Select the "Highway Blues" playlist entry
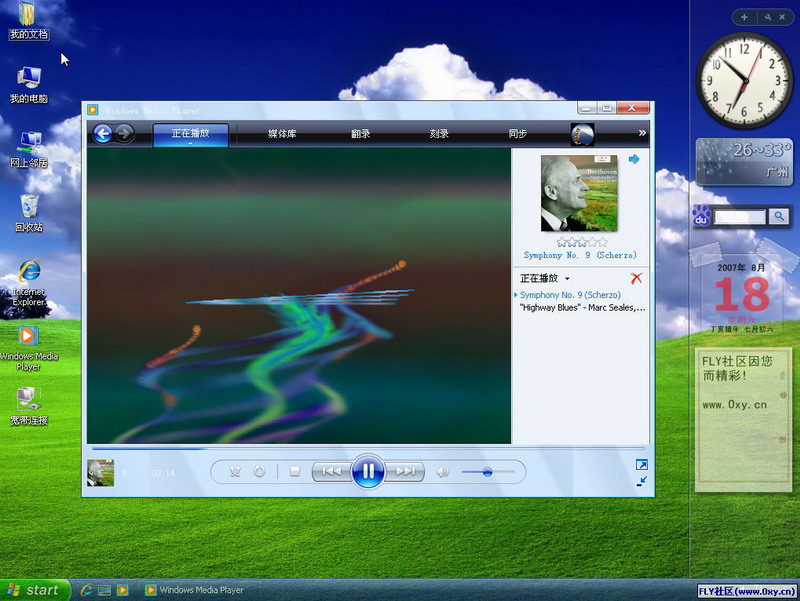 [582, 308]
